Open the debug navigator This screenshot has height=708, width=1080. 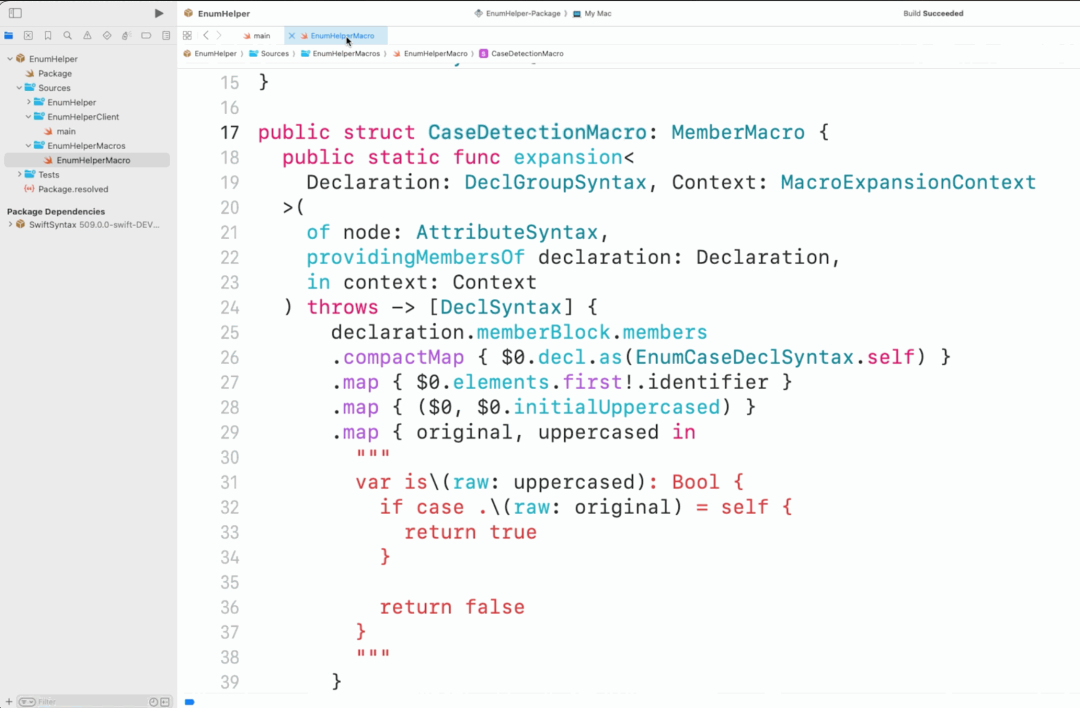[126, 36]
